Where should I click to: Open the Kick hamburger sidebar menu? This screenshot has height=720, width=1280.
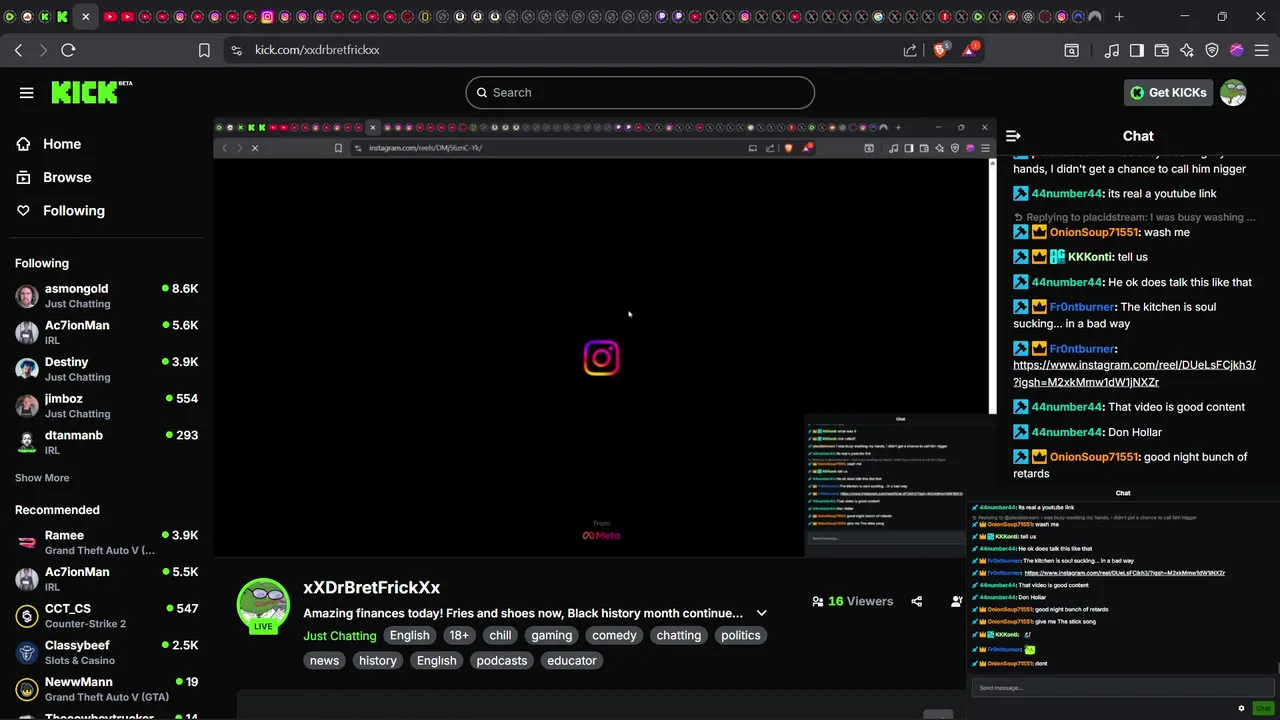point(27,93)
